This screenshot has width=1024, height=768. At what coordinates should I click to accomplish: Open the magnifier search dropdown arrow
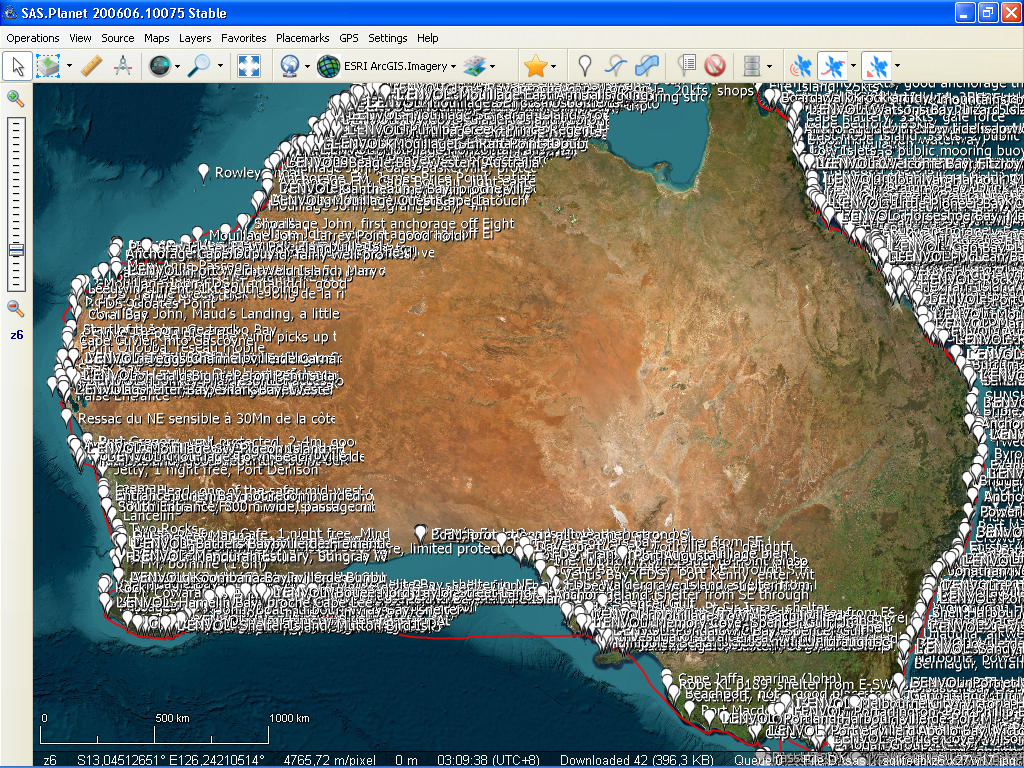pyautogui.click(x=220, y=66)
